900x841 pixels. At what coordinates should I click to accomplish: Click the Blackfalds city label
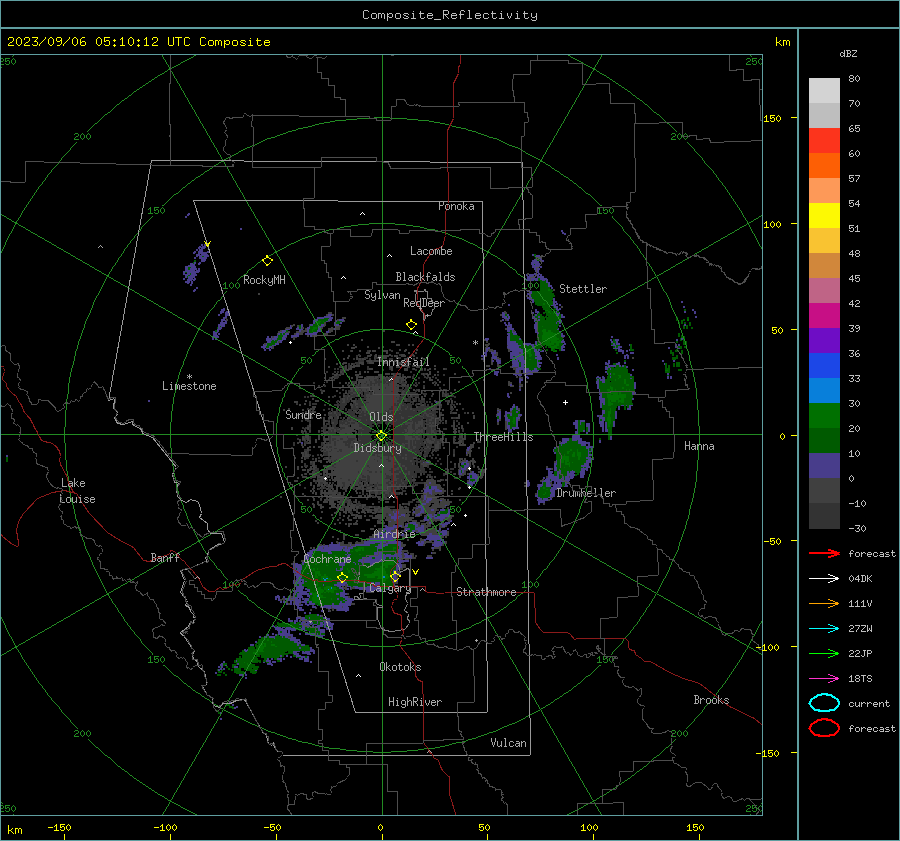[425, 277]
